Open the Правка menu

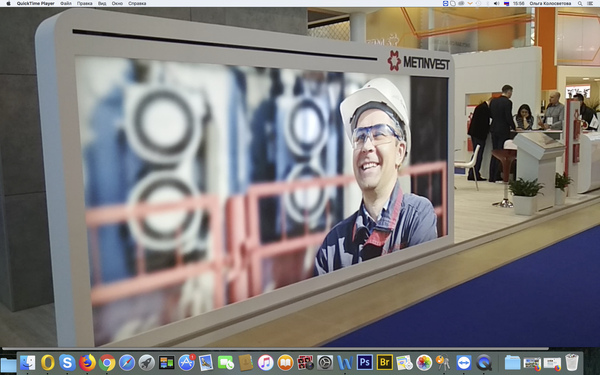click(85, 3)
